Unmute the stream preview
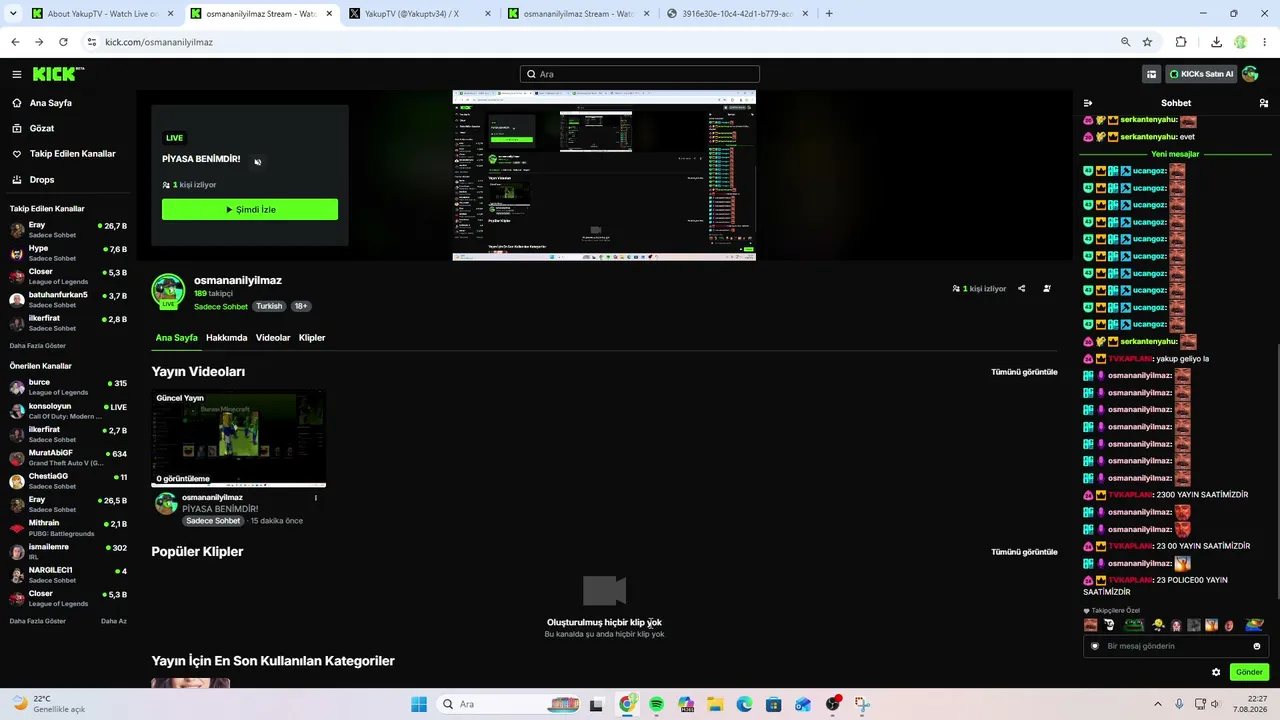Screen dimensions: 1280x720 (x=257, y=162)
